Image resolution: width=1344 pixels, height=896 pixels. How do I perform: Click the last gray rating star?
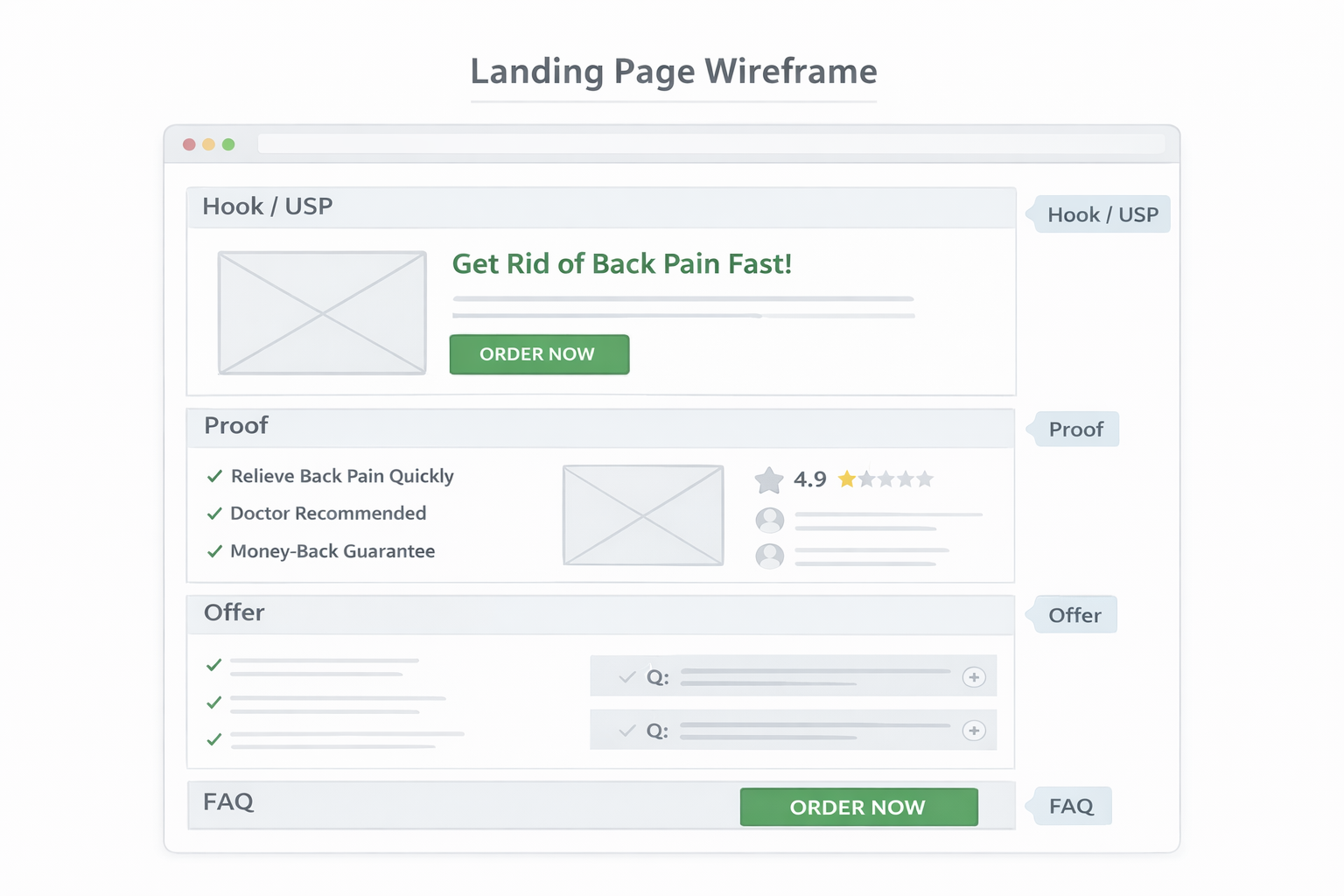[x=925, y=479]
